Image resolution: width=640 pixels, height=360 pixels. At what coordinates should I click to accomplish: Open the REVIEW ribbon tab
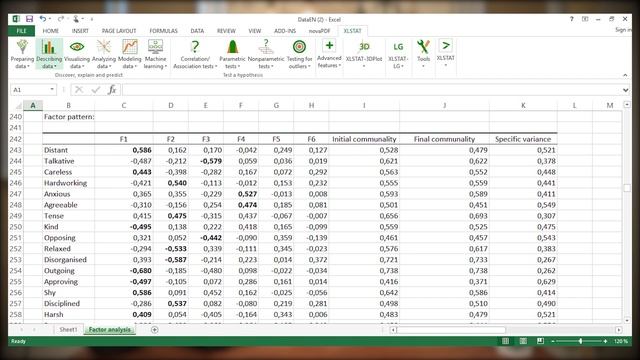coord(226,31)
